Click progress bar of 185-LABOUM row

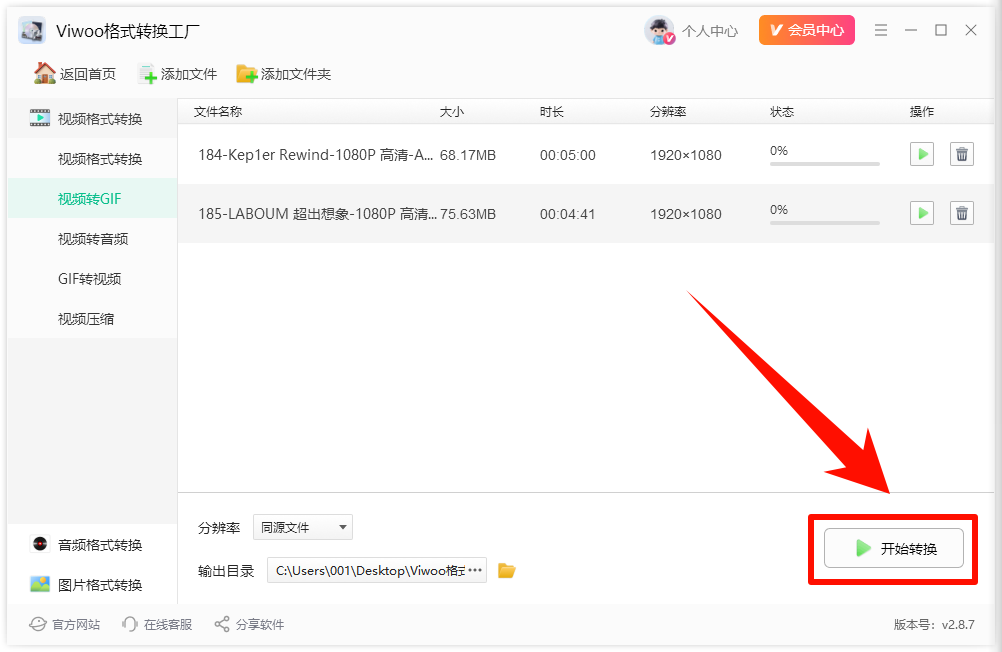click(x=824, y=222)
